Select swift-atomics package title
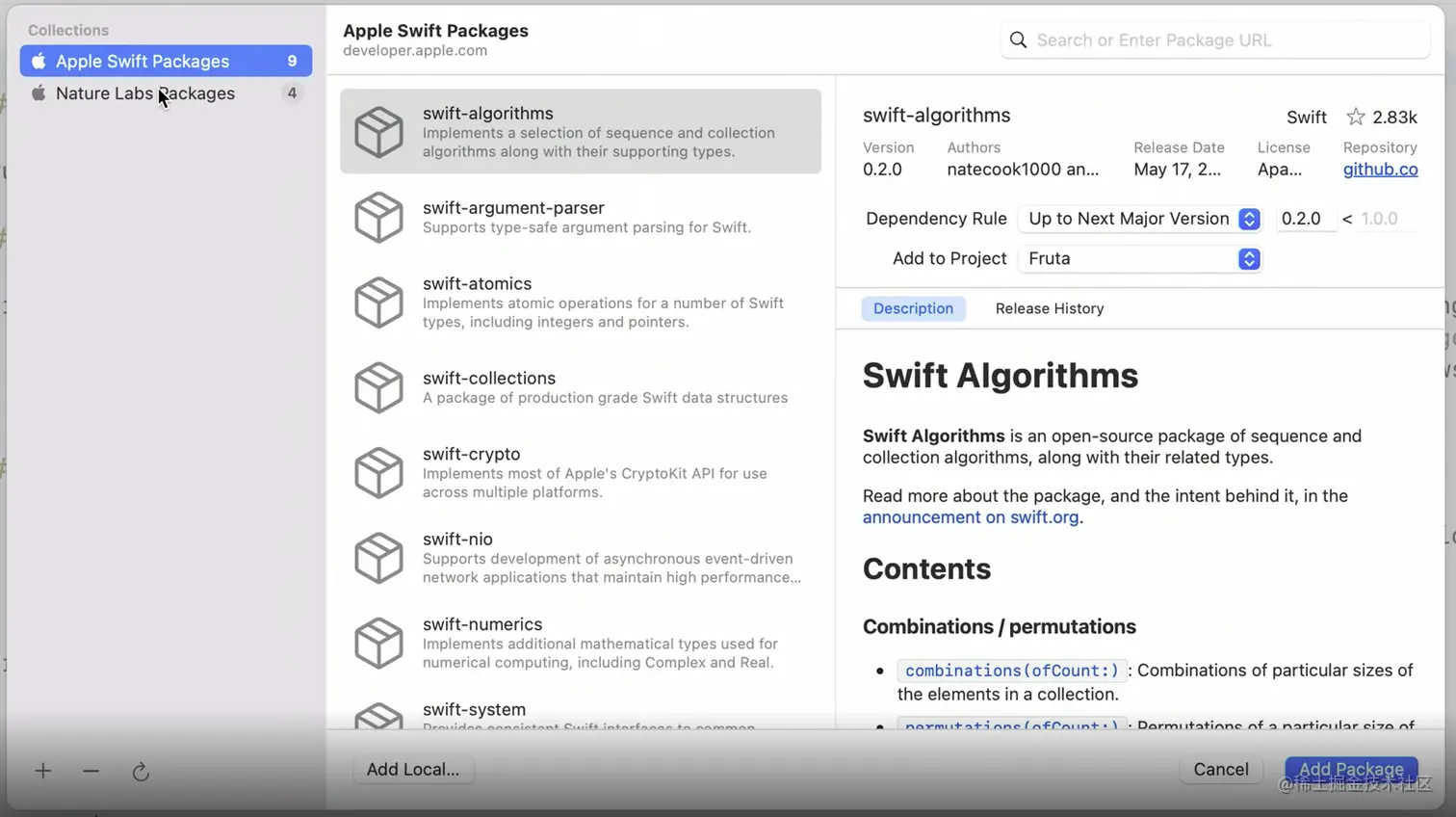 pyautogui.click(x=477, y=283)
